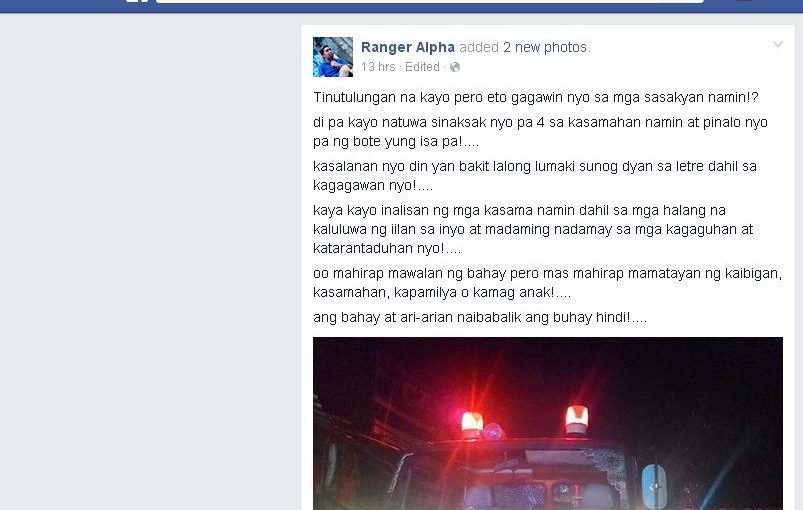Click the left glowing siren light in the photo
Screen dimensions: 803x510
pyautogui.click(x=472, y=424)
